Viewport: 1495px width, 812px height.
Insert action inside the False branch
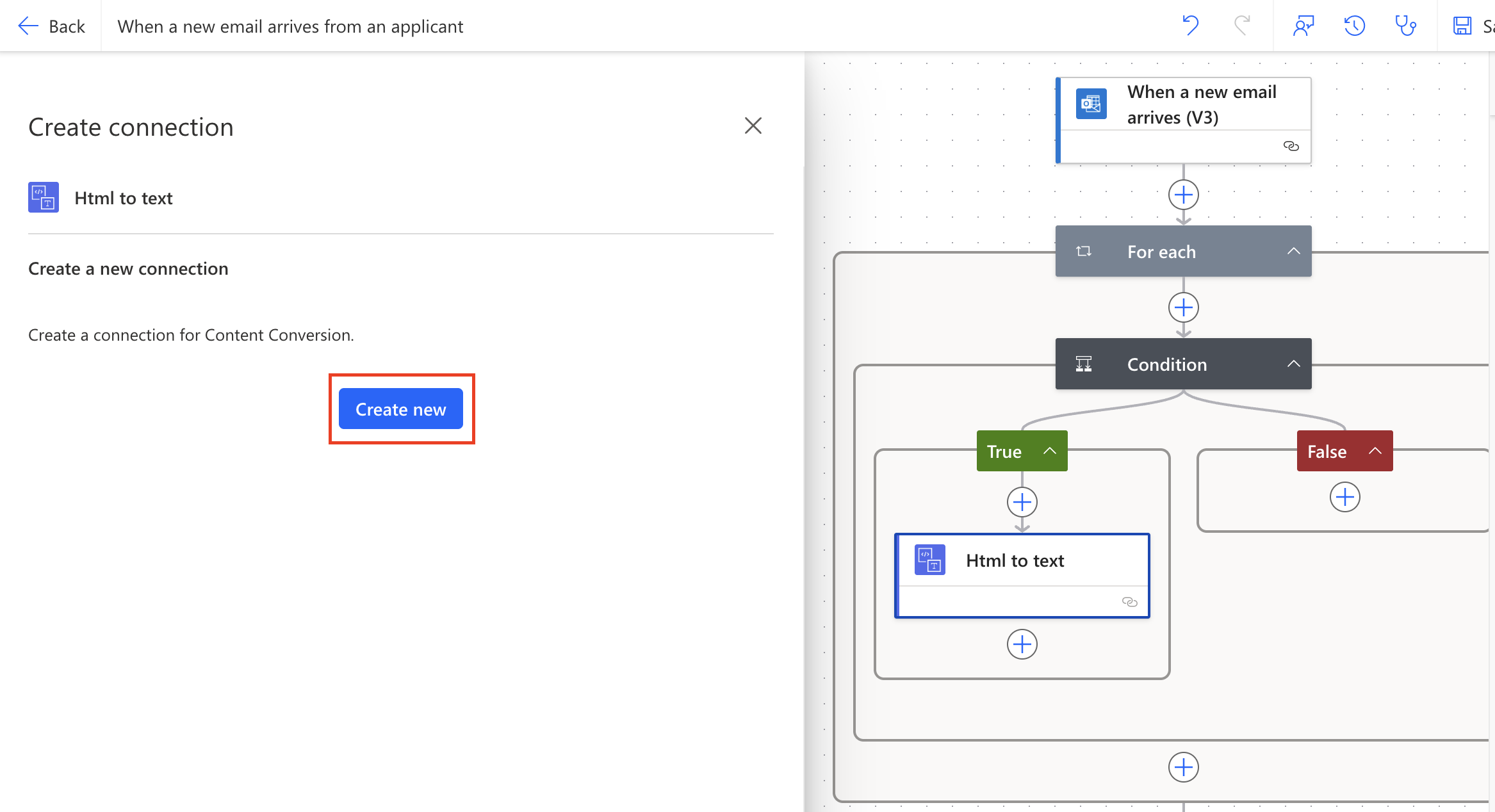click(x=1344, y=496)
